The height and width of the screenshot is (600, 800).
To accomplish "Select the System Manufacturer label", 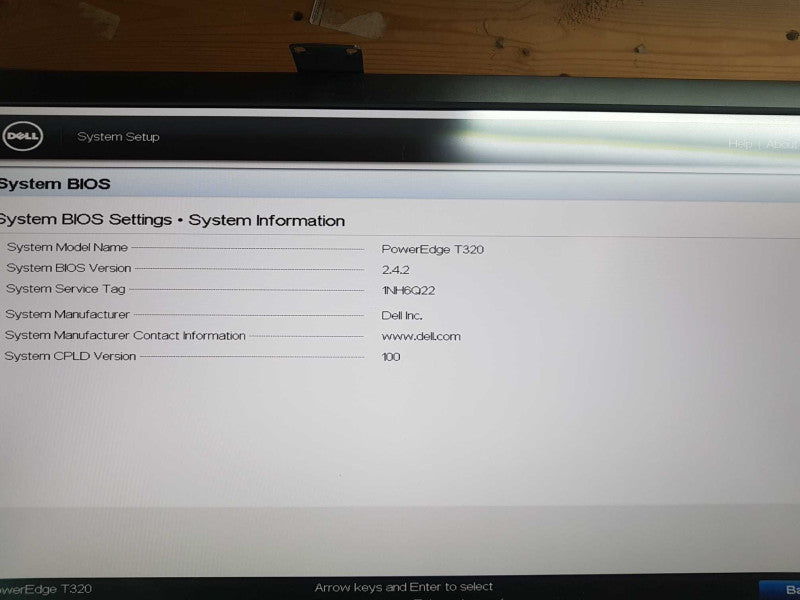I will [x=67, y=314].
